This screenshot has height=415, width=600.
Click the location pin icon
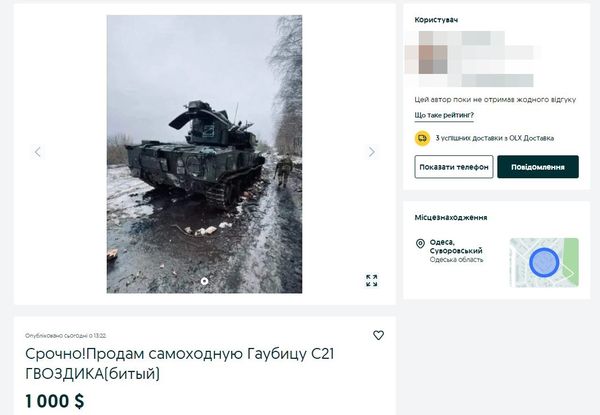click(x=420, y=244)
